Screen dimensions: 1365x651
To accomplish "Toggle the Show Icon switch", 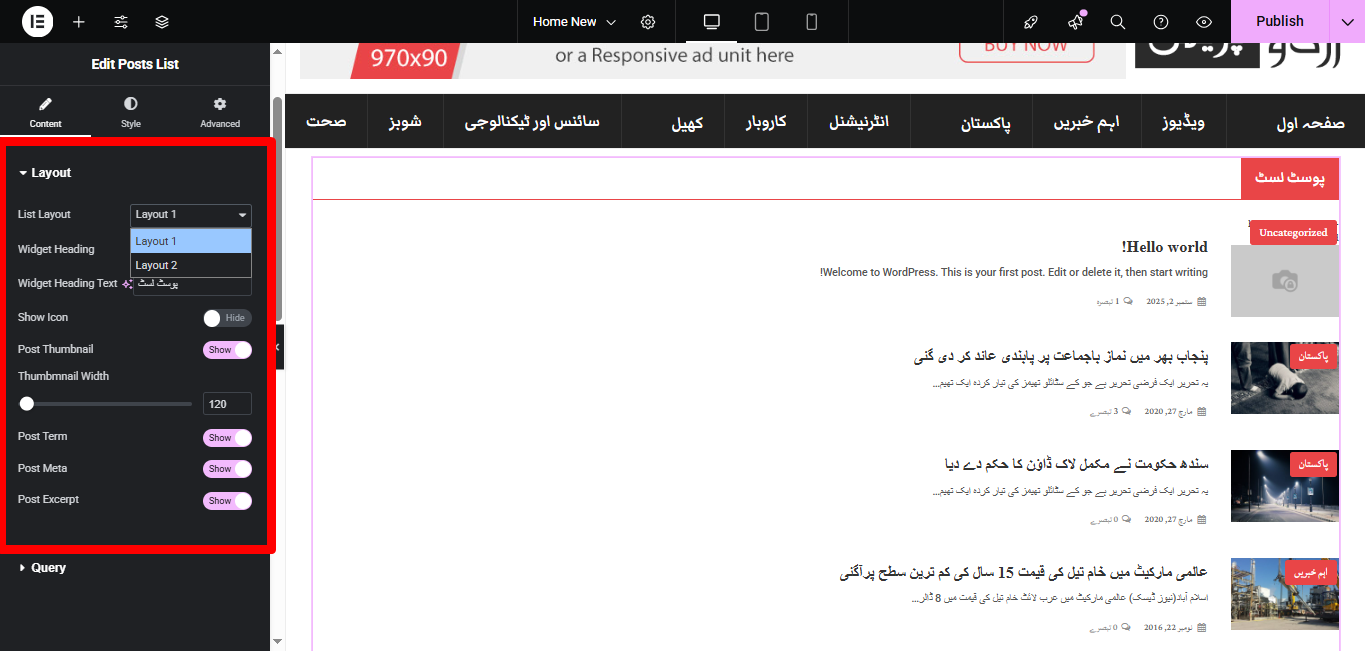I will click(227, 318).
